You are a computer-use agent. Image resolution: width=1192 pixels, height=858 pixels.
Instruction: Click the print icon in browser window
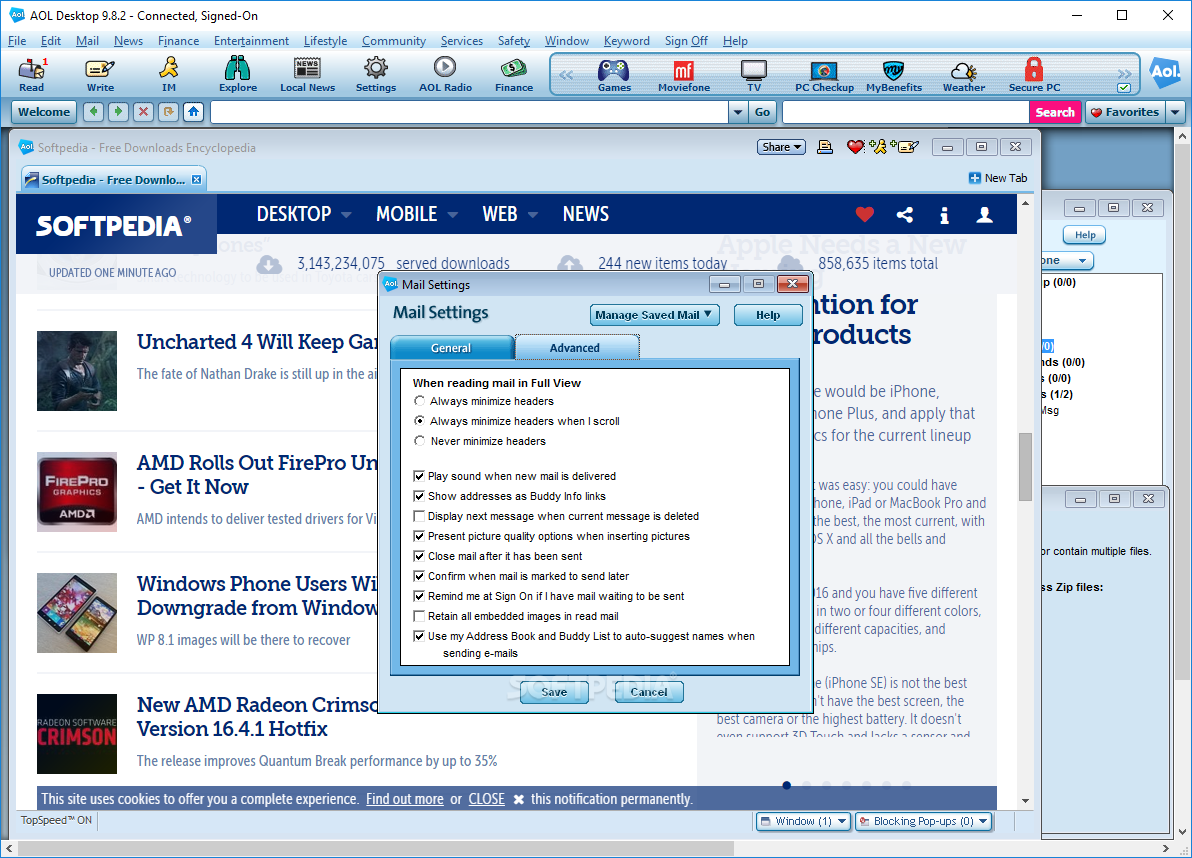825,147
